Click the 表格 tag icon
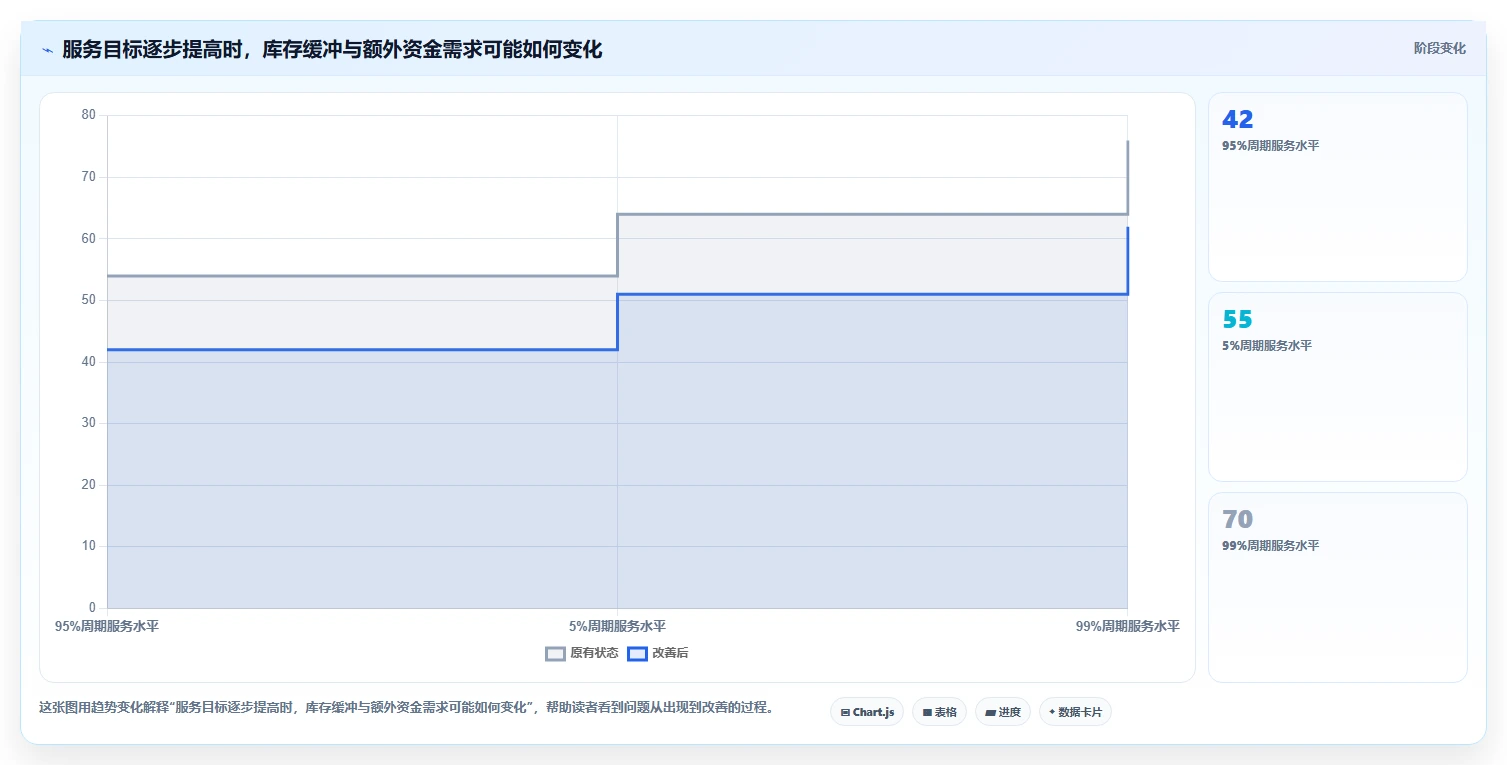The height and width of the screenshot is (765, 1507). click(927, 713)
